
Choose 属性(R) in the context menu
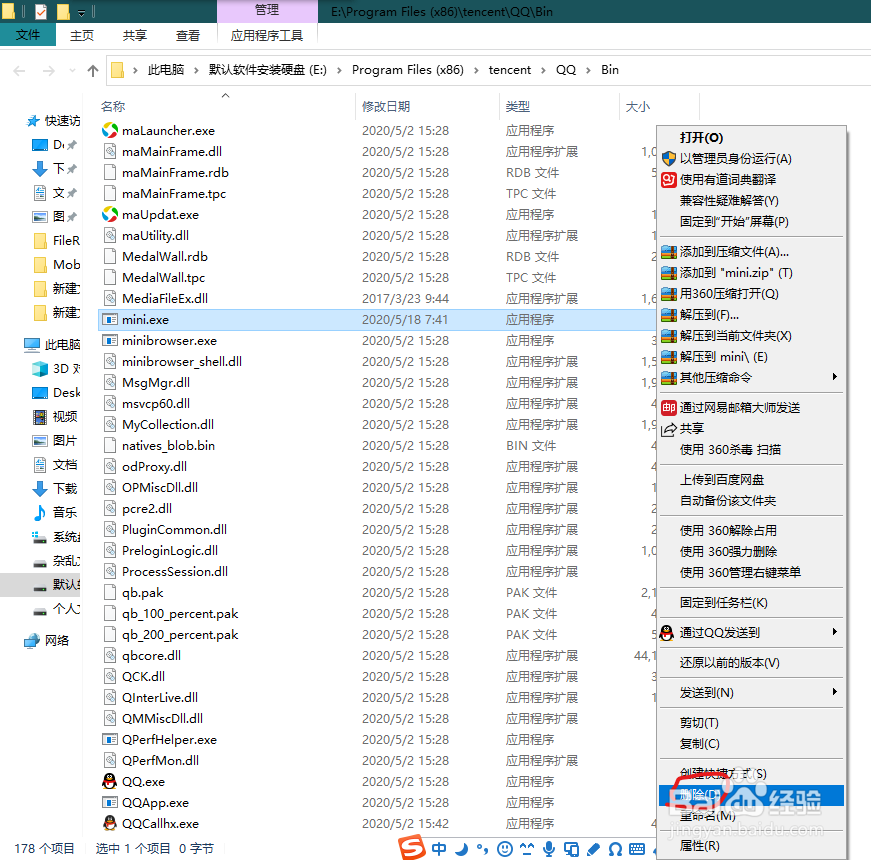752,846
